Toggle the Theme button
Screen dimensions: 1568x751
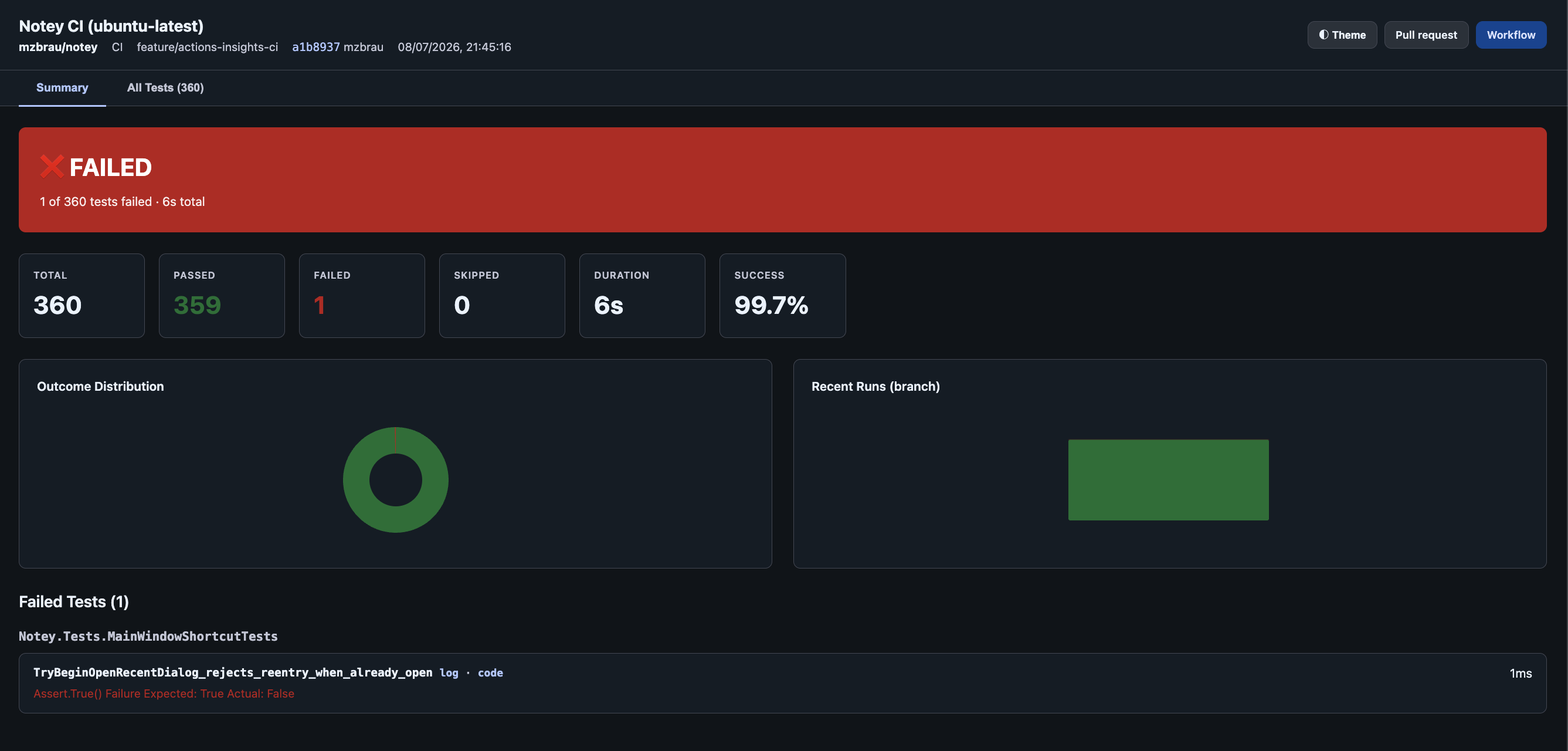point(1342,35)
